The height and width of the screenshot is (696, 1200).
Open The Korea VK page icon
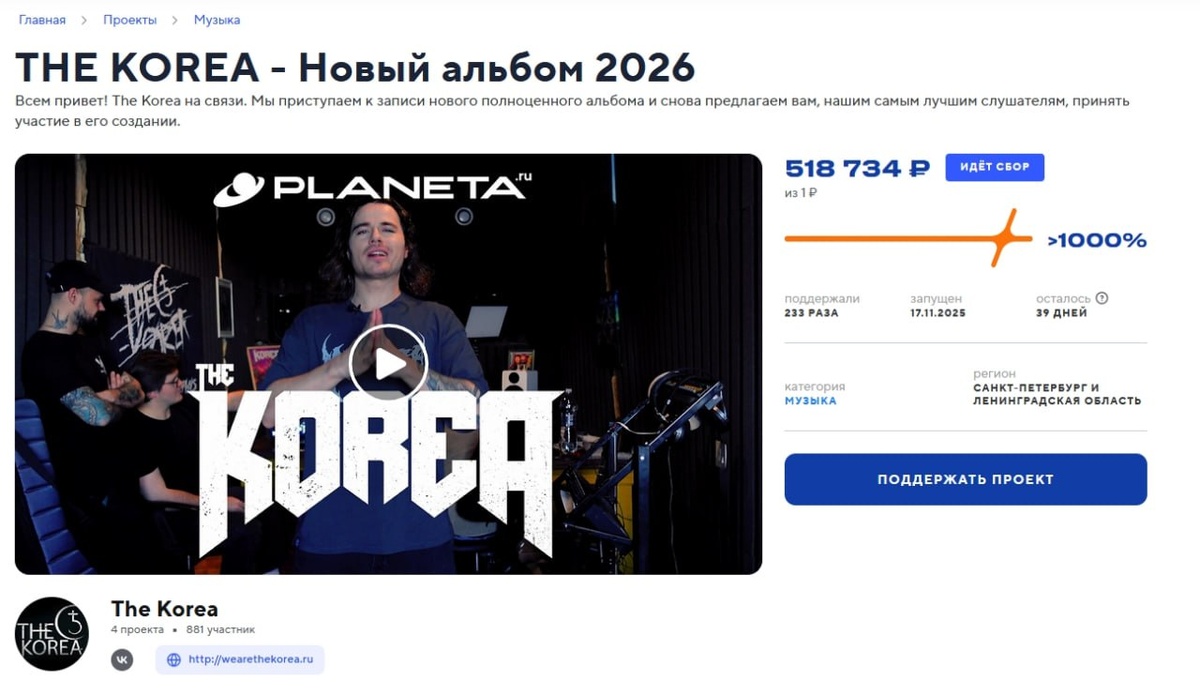[122, 660]
